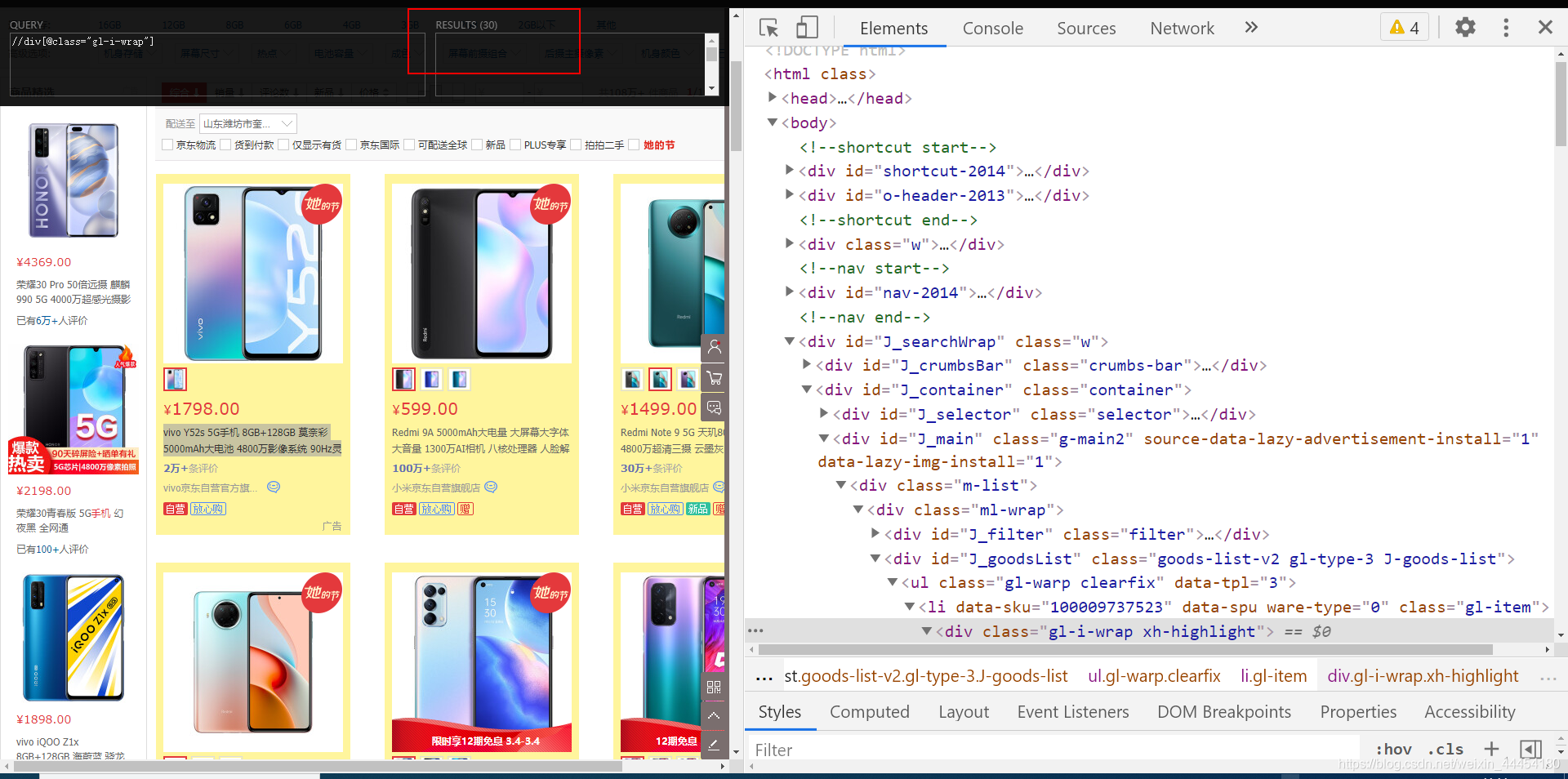Switch to the Console tab

point(992,29)
